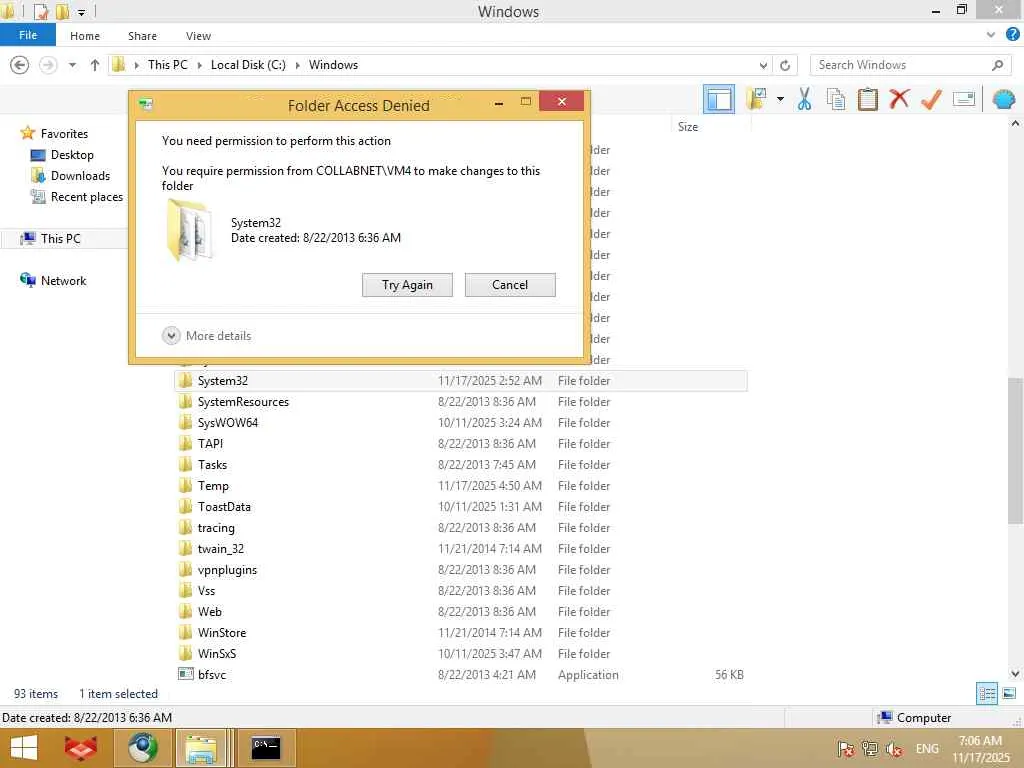1024x768 pixels.
Task: Switch to Details view icon in status bar
Action: pos(987,693)
